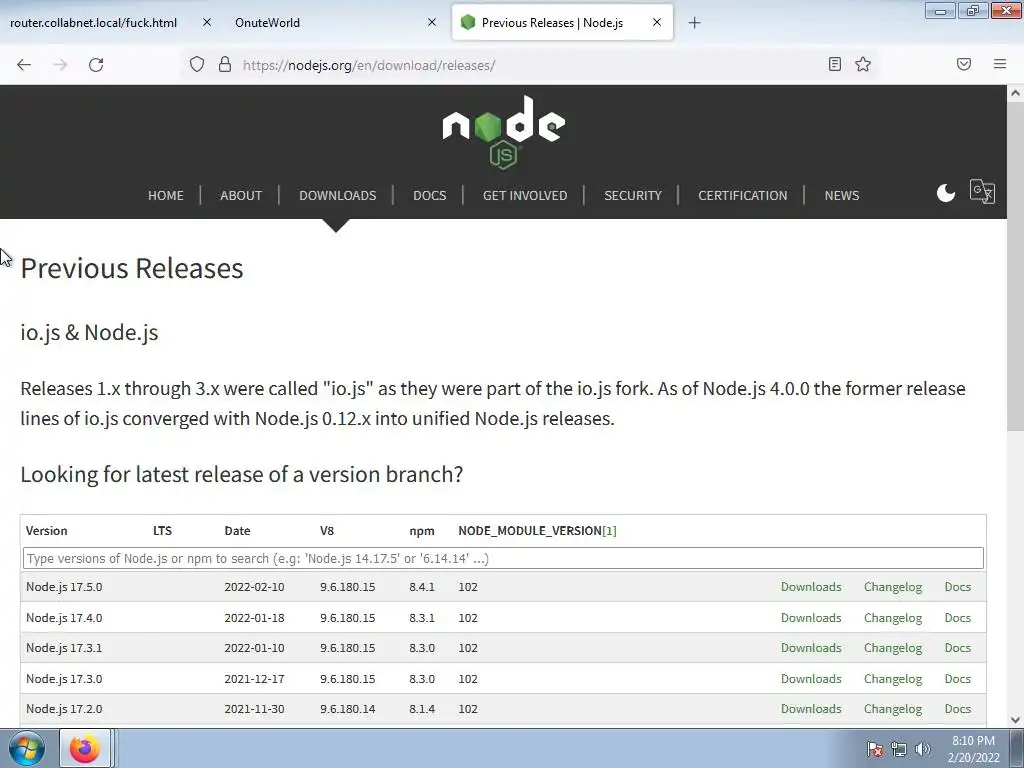Open Docs link for Node.js 17.3.0
The height and width of the screenshot is (768, 1024).
tap(957, 679)
